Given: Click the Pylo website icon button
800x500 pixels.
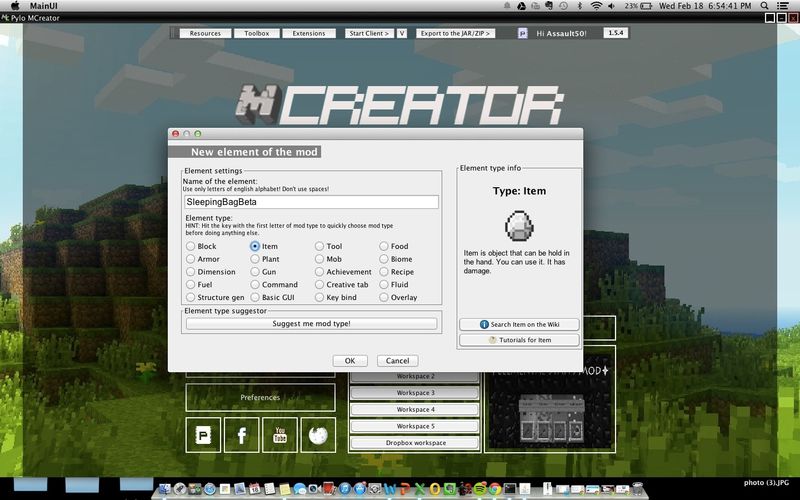Looking at the screenshot, I should [203, 435].
